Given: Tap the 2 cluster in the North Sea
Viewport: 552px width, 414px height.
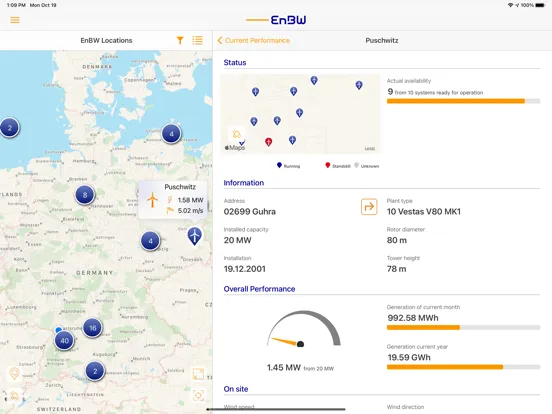Looking at the screenshot, I should pyautogui.click(x=10, y=127).
